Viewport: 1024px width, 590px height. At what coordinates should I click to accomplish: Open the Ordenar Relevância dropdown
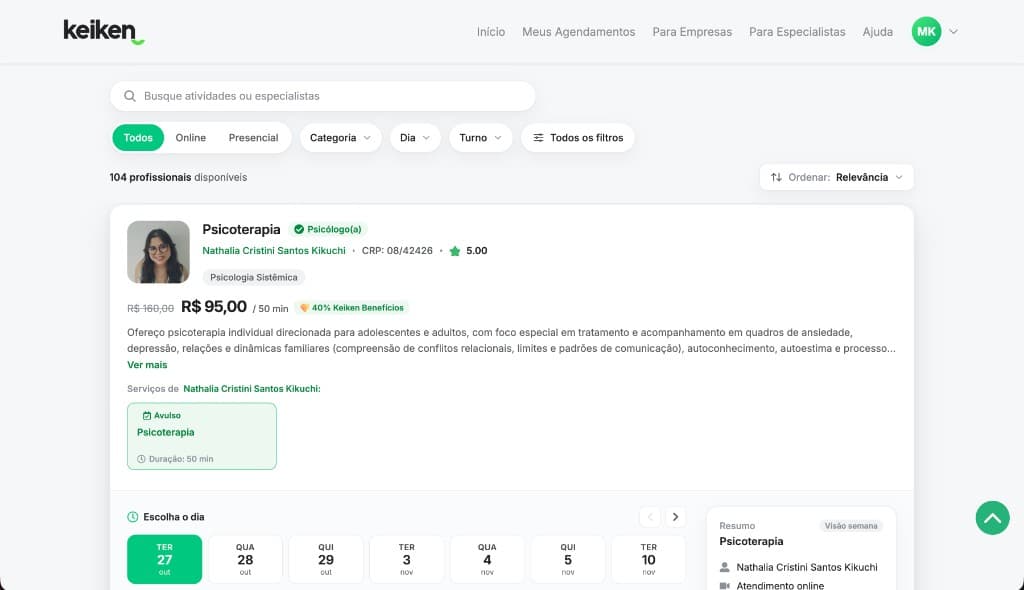pos(837,177)
